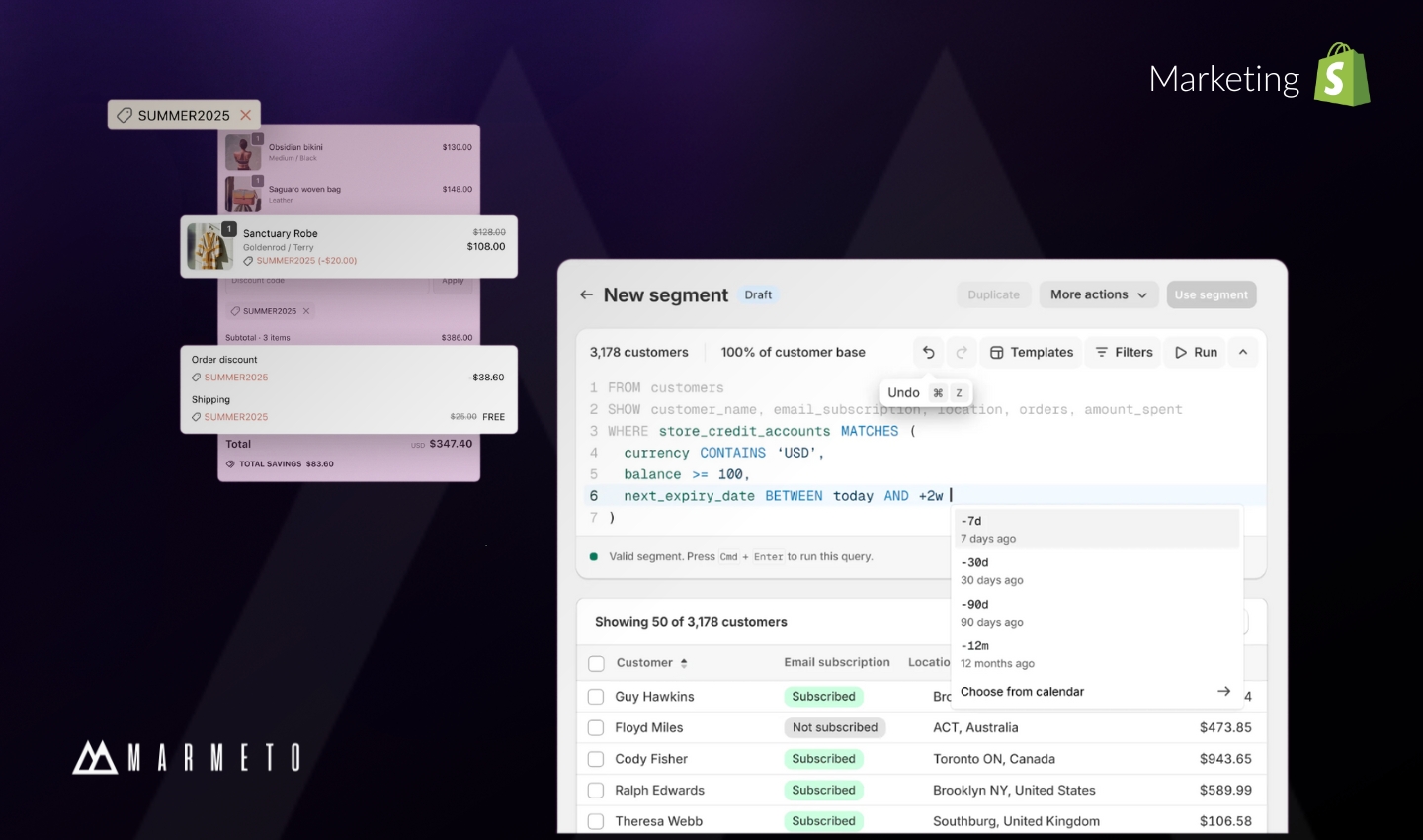Sort by the Customer column arrows
The width and height of the screenshot is (1423, 840).
[x=684, y=663]
